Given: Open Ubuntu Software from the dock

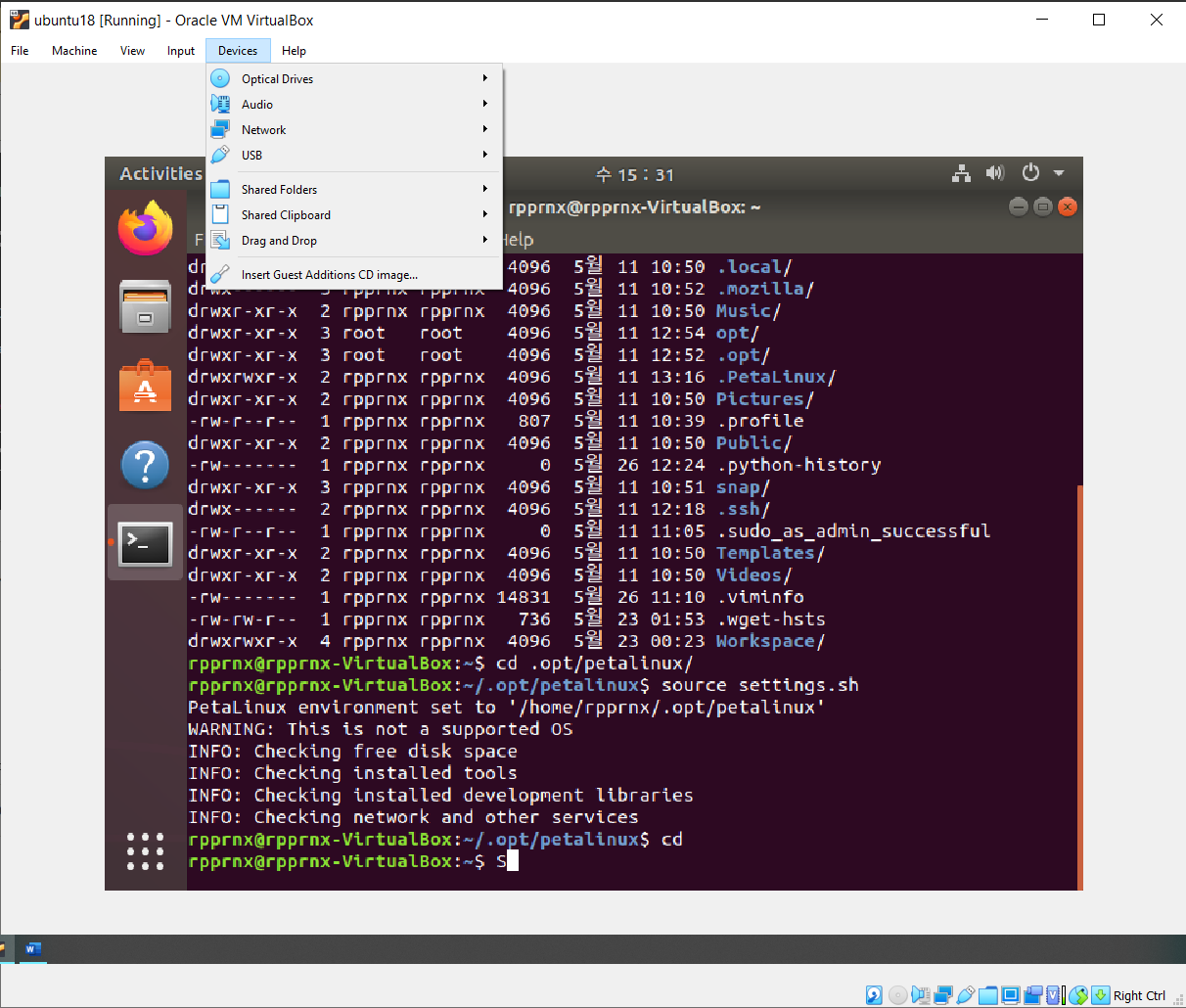Looking at the screenshot, I should click(x=145, y=386).
